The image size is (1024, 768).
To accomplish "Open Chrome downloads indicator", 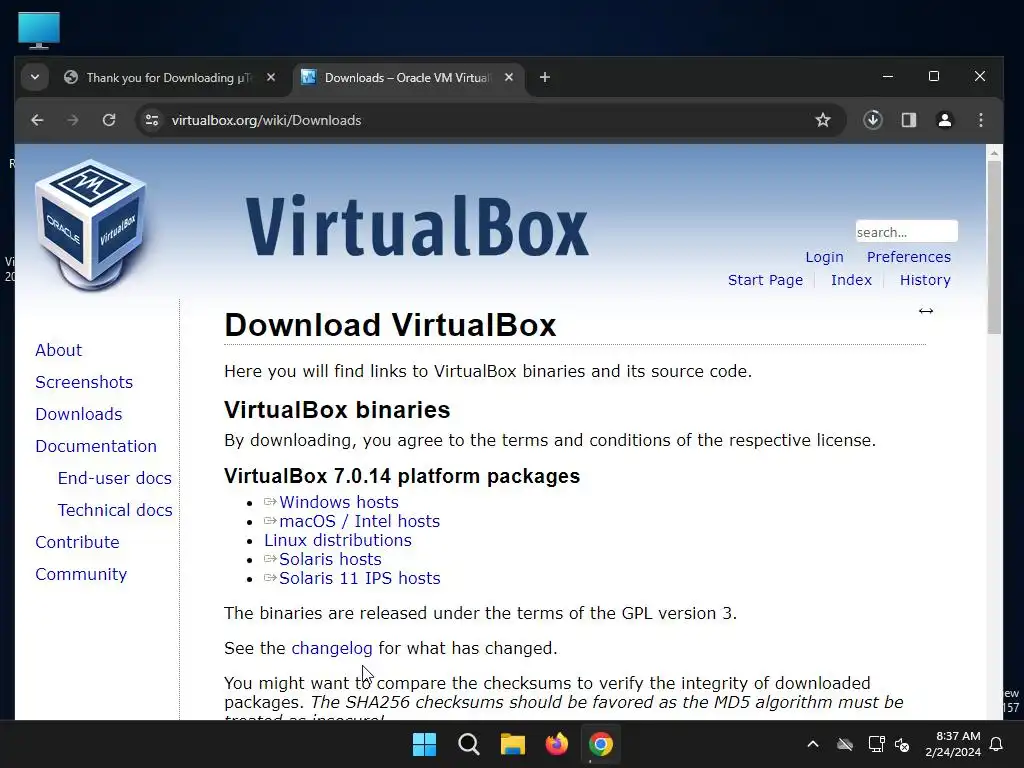I will pyautogui.click(x=873, y=120).
